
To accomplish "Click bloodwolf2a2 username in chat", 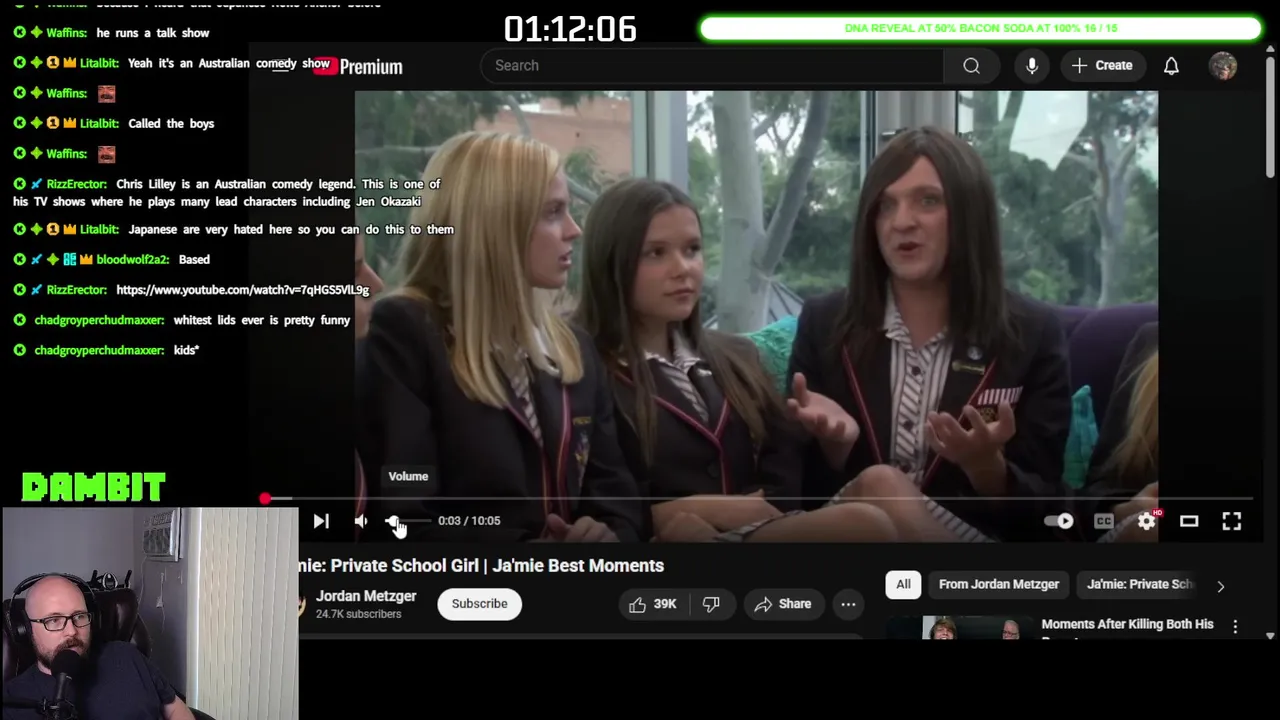I will point(134,259).
